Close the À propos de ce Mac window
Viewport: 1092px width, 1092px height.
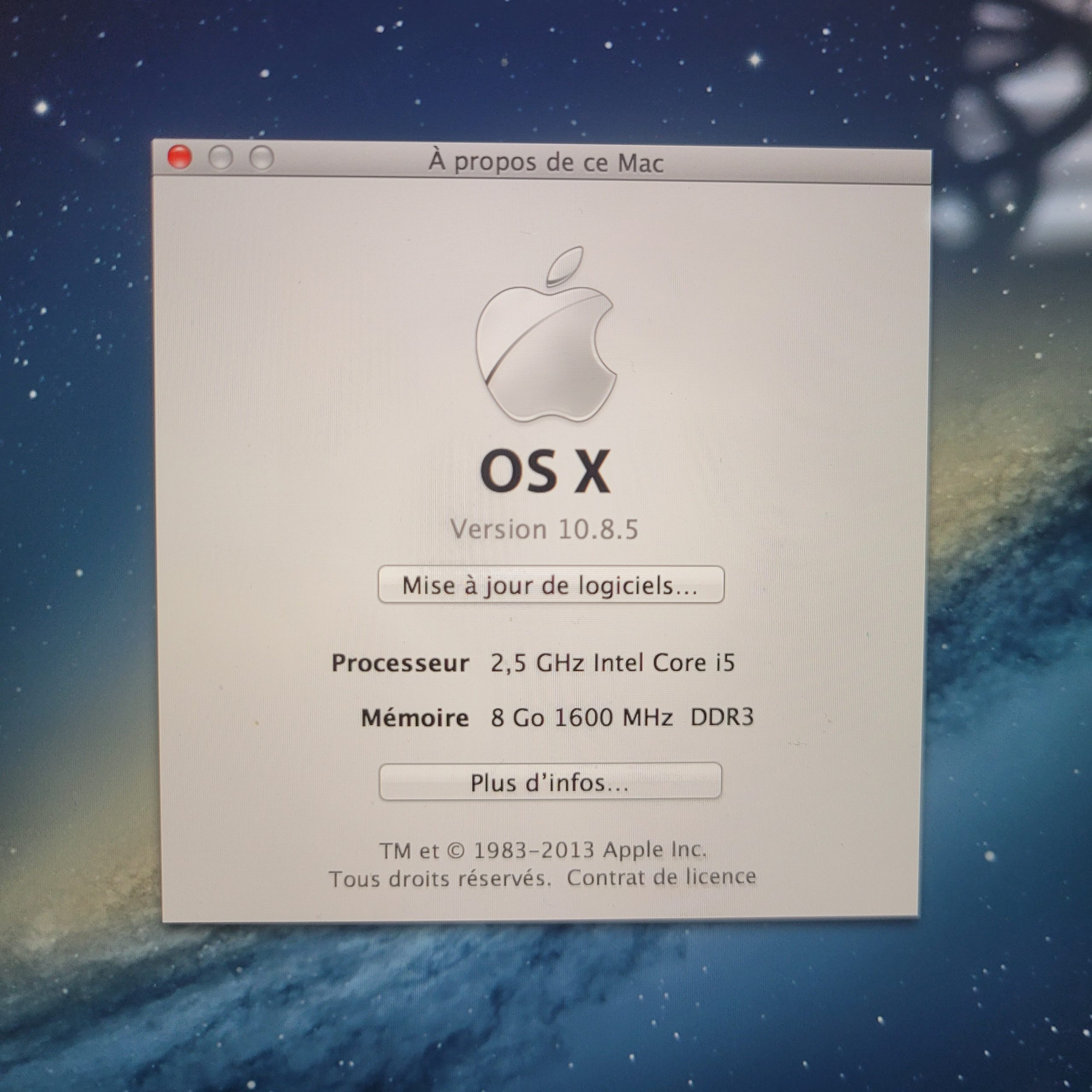click(x=180, y=157)
